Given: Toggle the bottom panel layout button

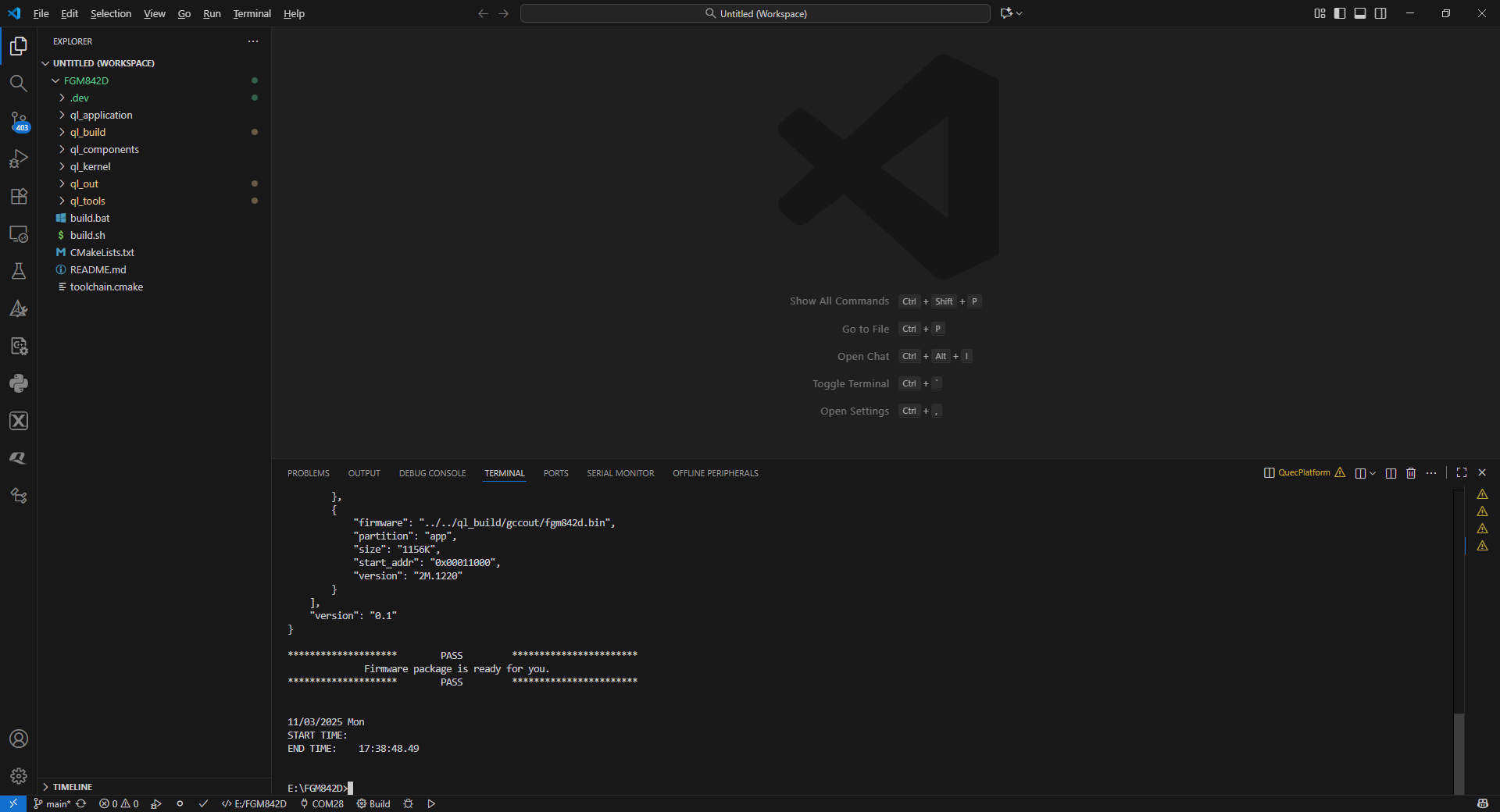Looking at the screenshot, I should pyautogui.click(x=1360, y=13).
